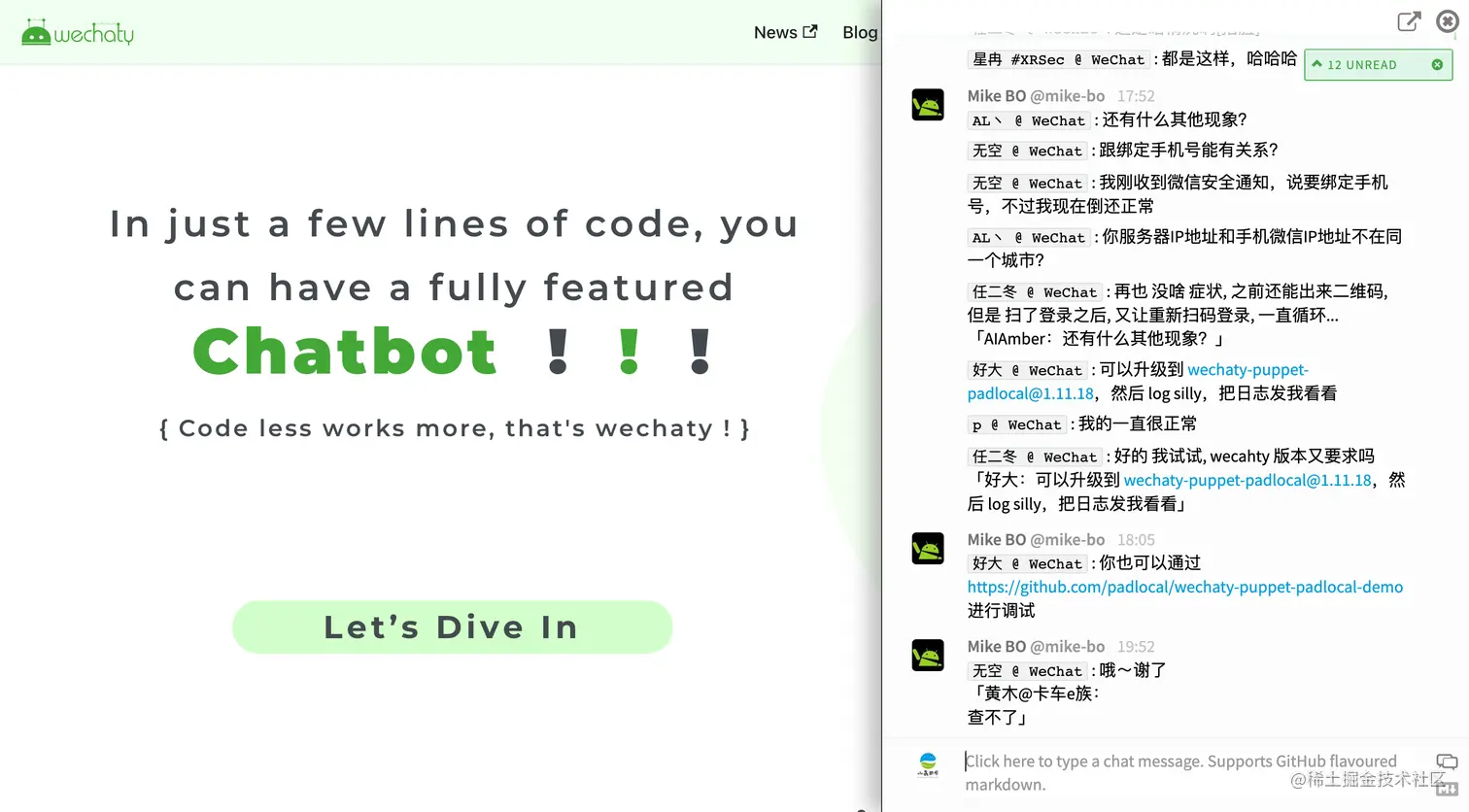Image resolution: width=1469 pixels, height=812 pixels.
Task: Click Mike BO avatar at 19:52 message
Action: (x=928, y=655)
